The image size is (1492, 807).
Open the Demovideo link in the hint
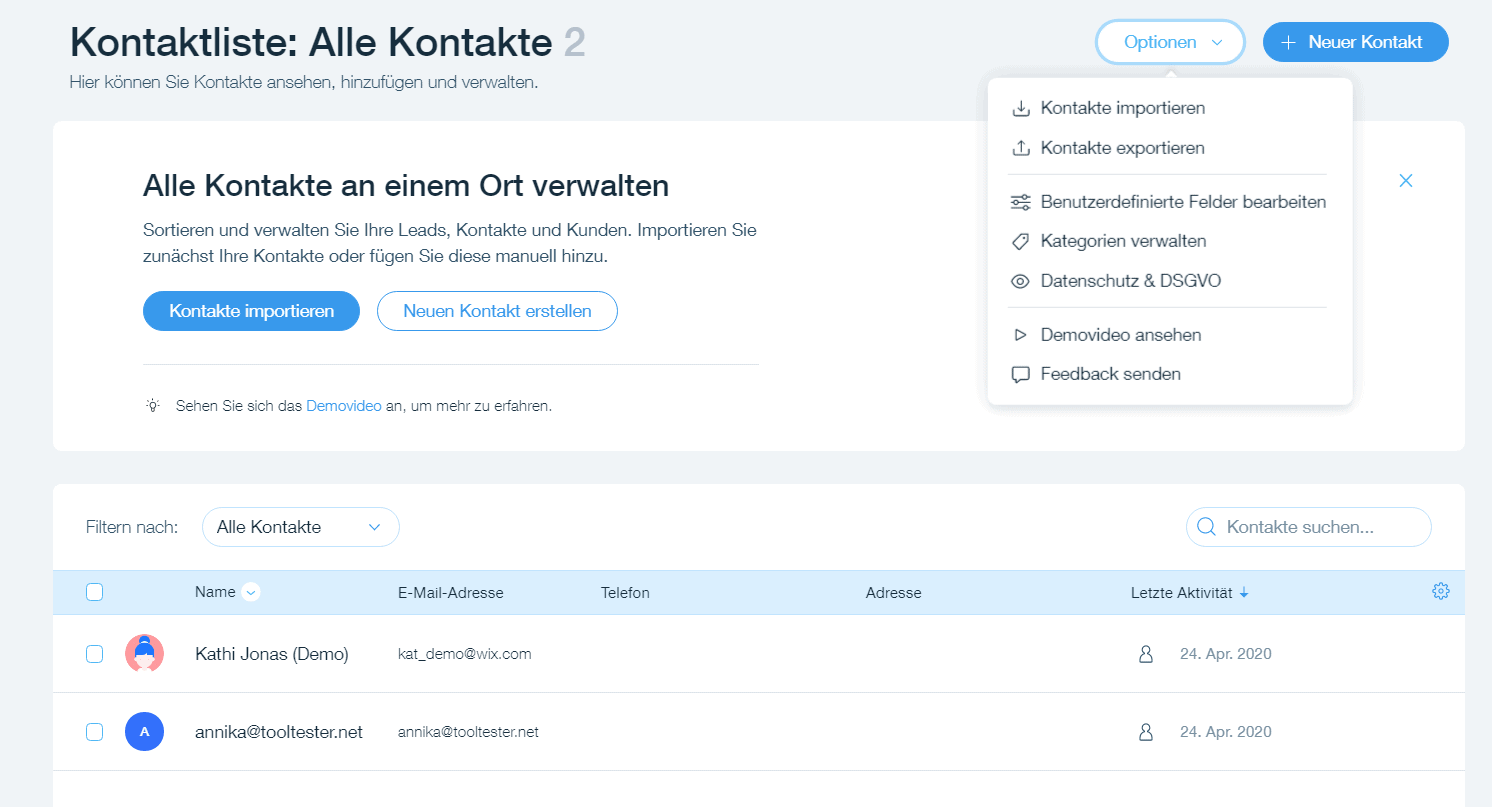[x=344, y=406]
